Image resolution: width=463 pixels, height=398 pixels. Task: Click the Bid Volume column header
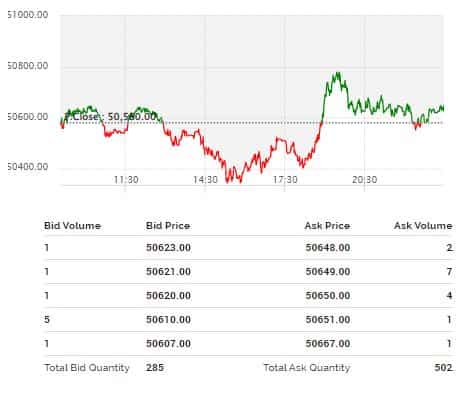click(72, 226)
